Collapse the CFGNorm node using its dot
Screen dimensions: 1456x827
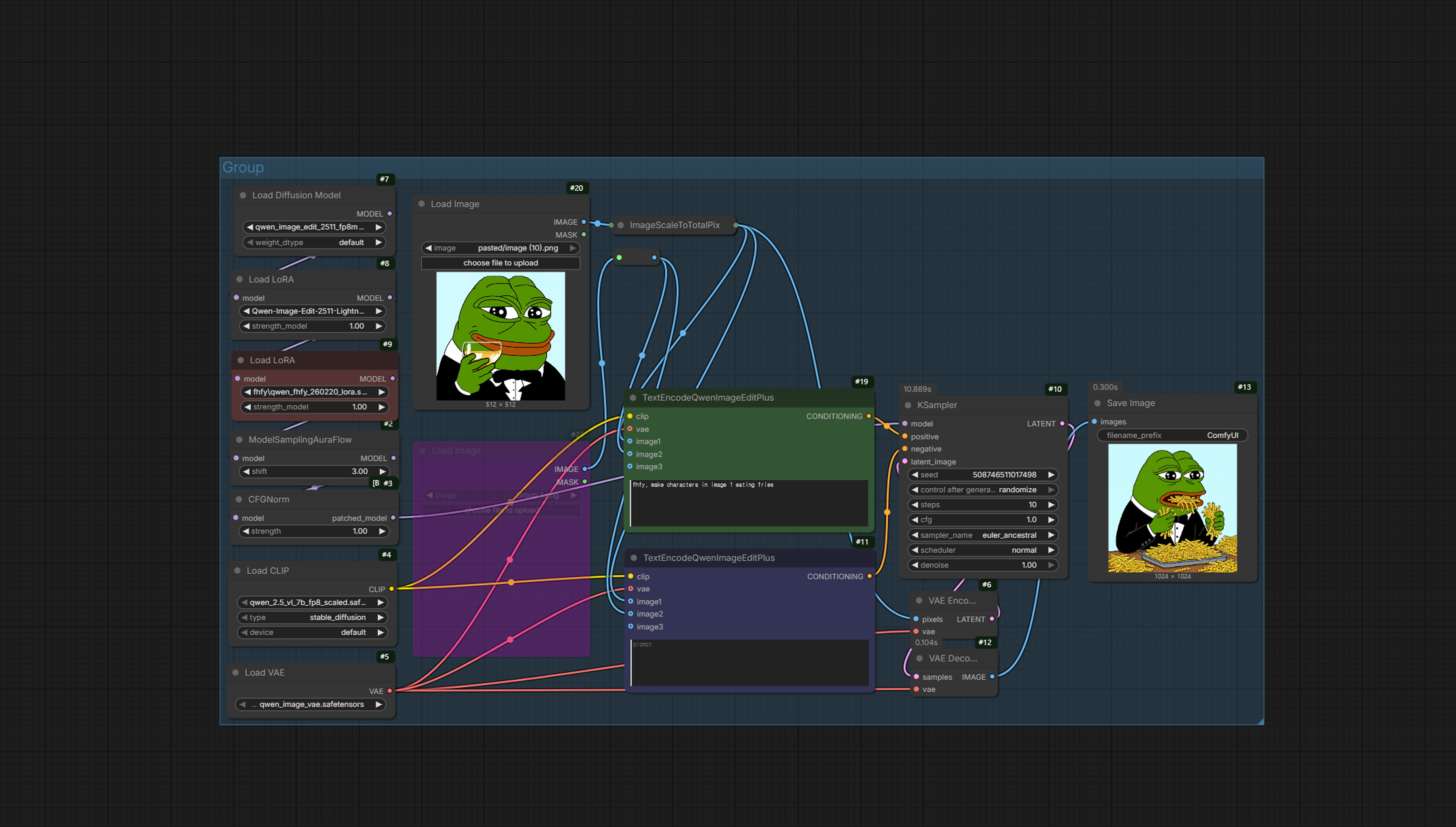(x=239, y=499)
